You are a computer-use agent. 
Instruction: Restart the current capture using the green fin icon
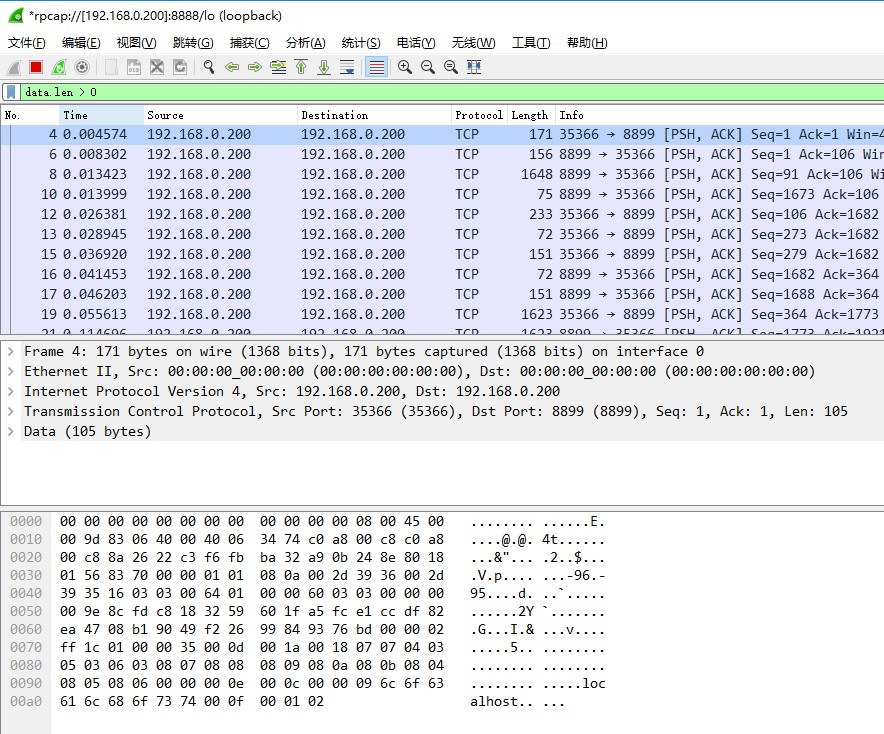click(59, 67)
